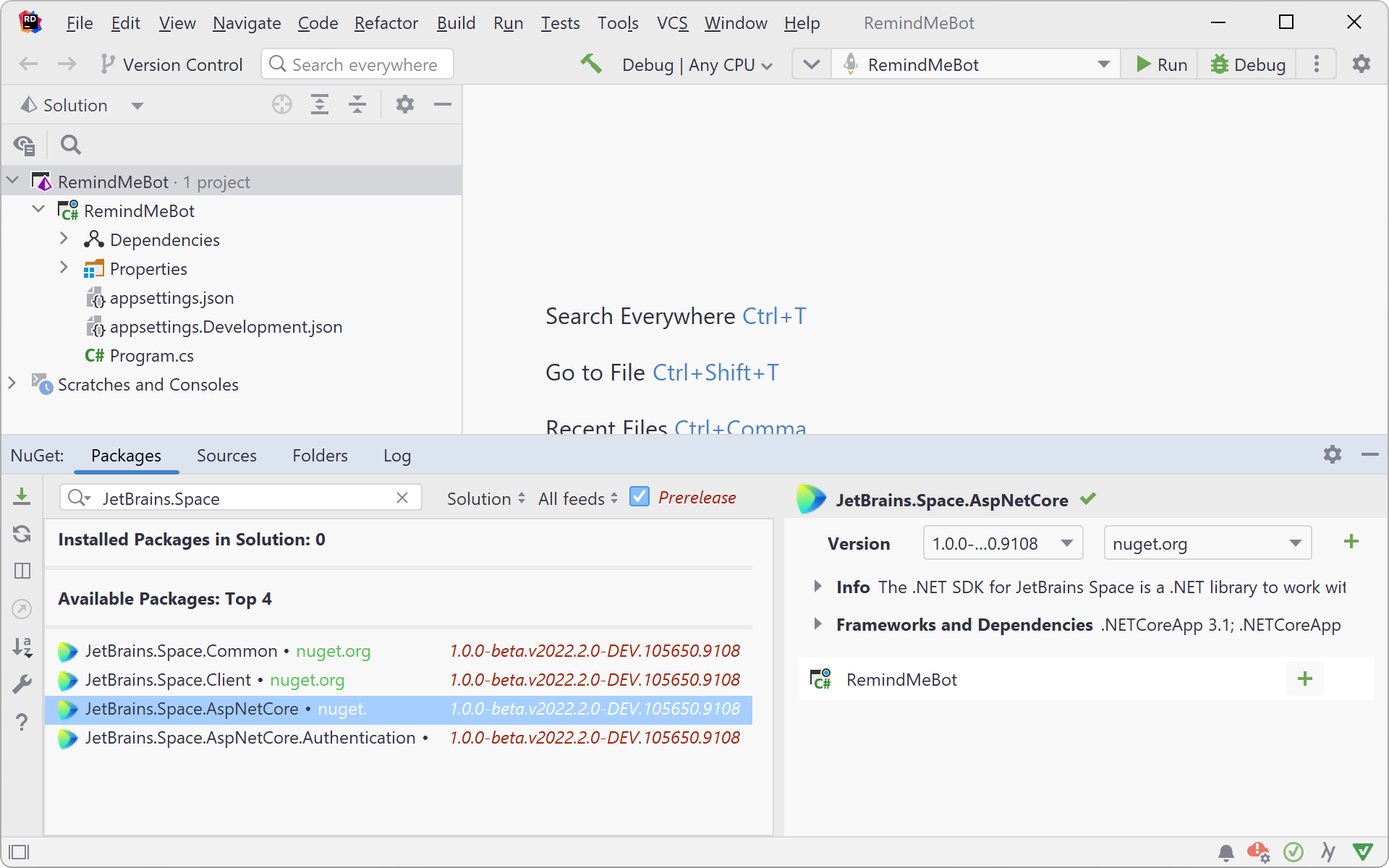This screenshot has height=868, width=1389.
Task: Open NuGet settings wrench icon
Action: [22, 684]
